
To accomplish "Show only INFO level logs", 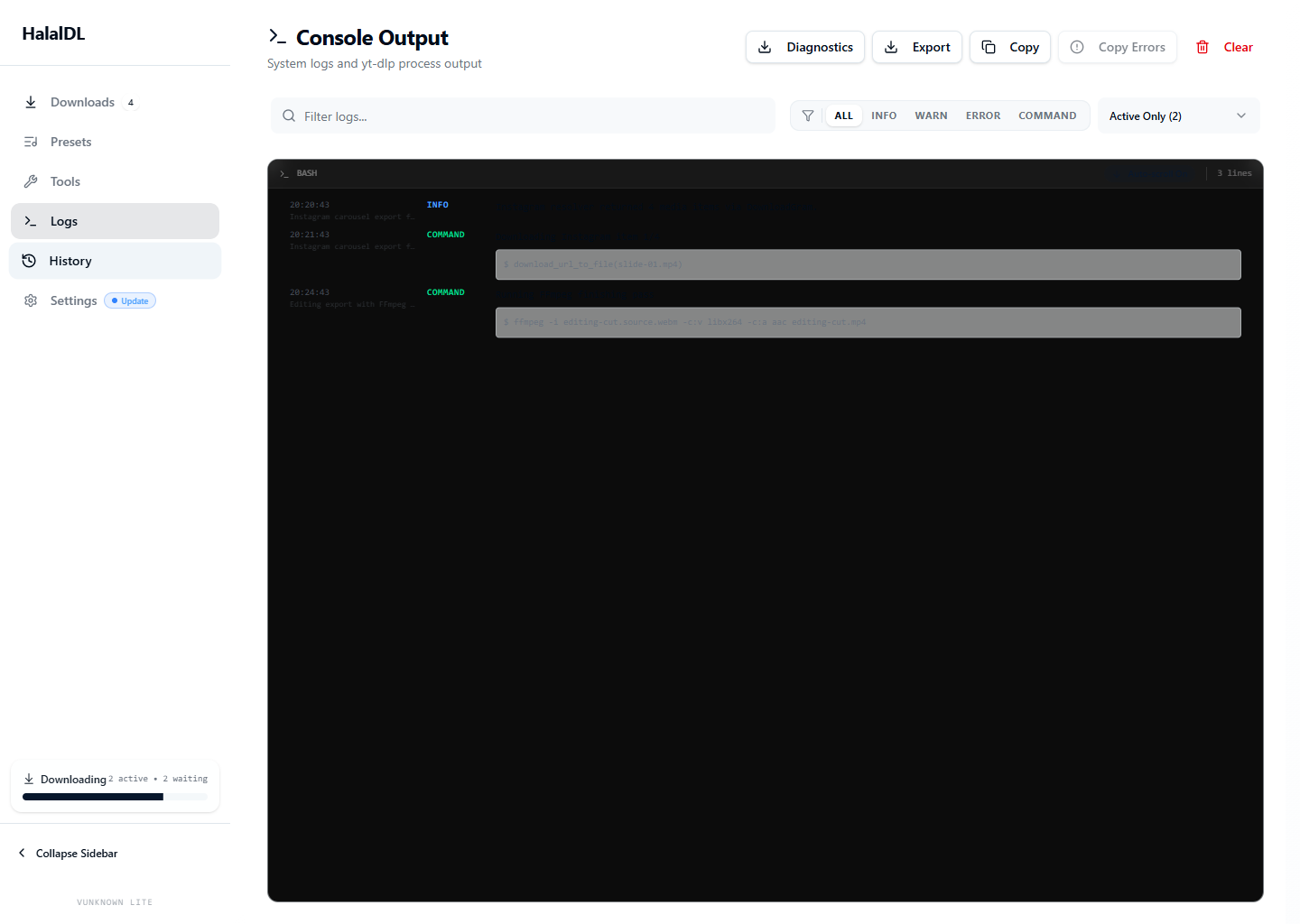I will coord(883,115).
